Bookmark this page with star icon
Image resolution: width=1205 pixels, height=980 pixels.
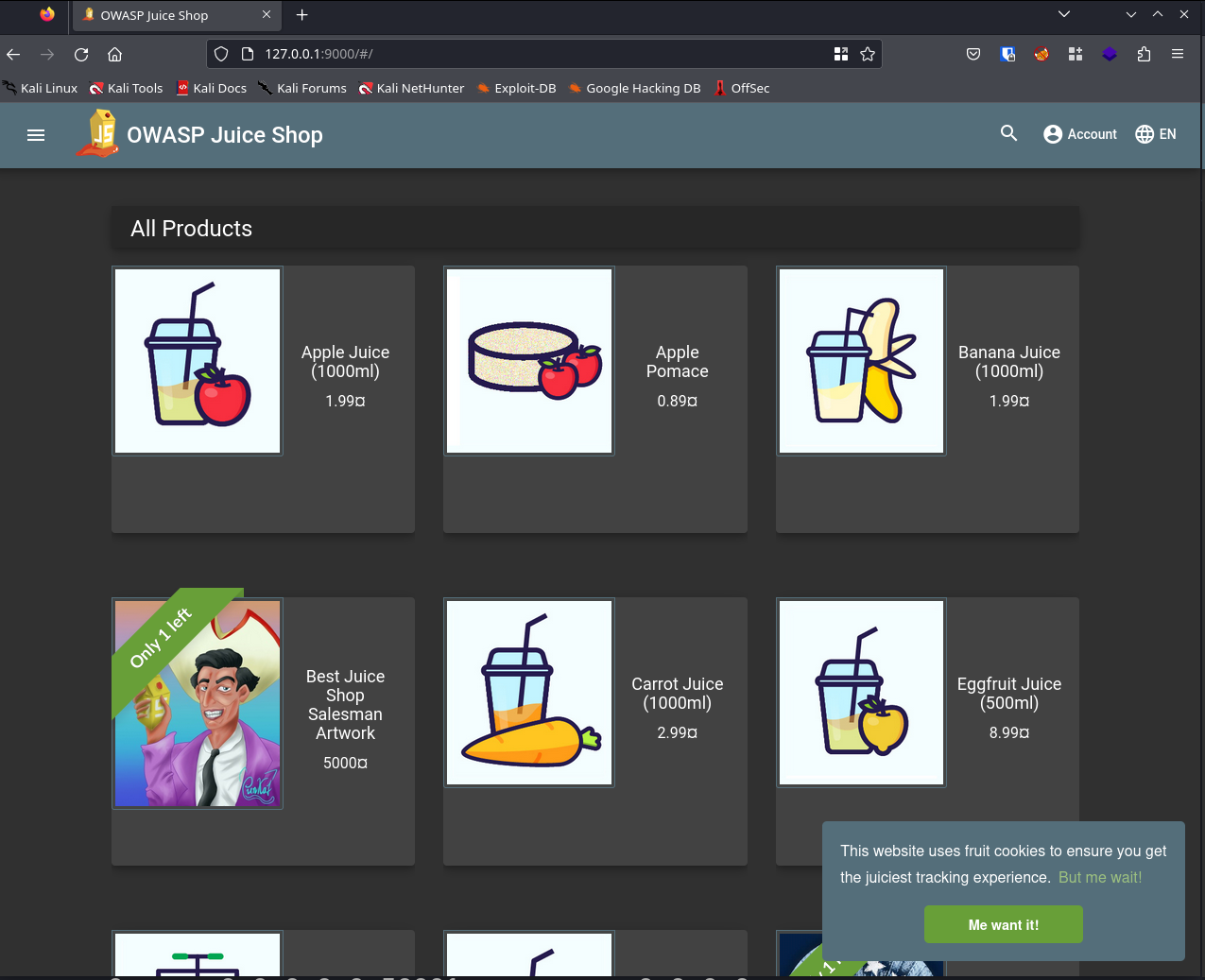(x=868, y=55)
